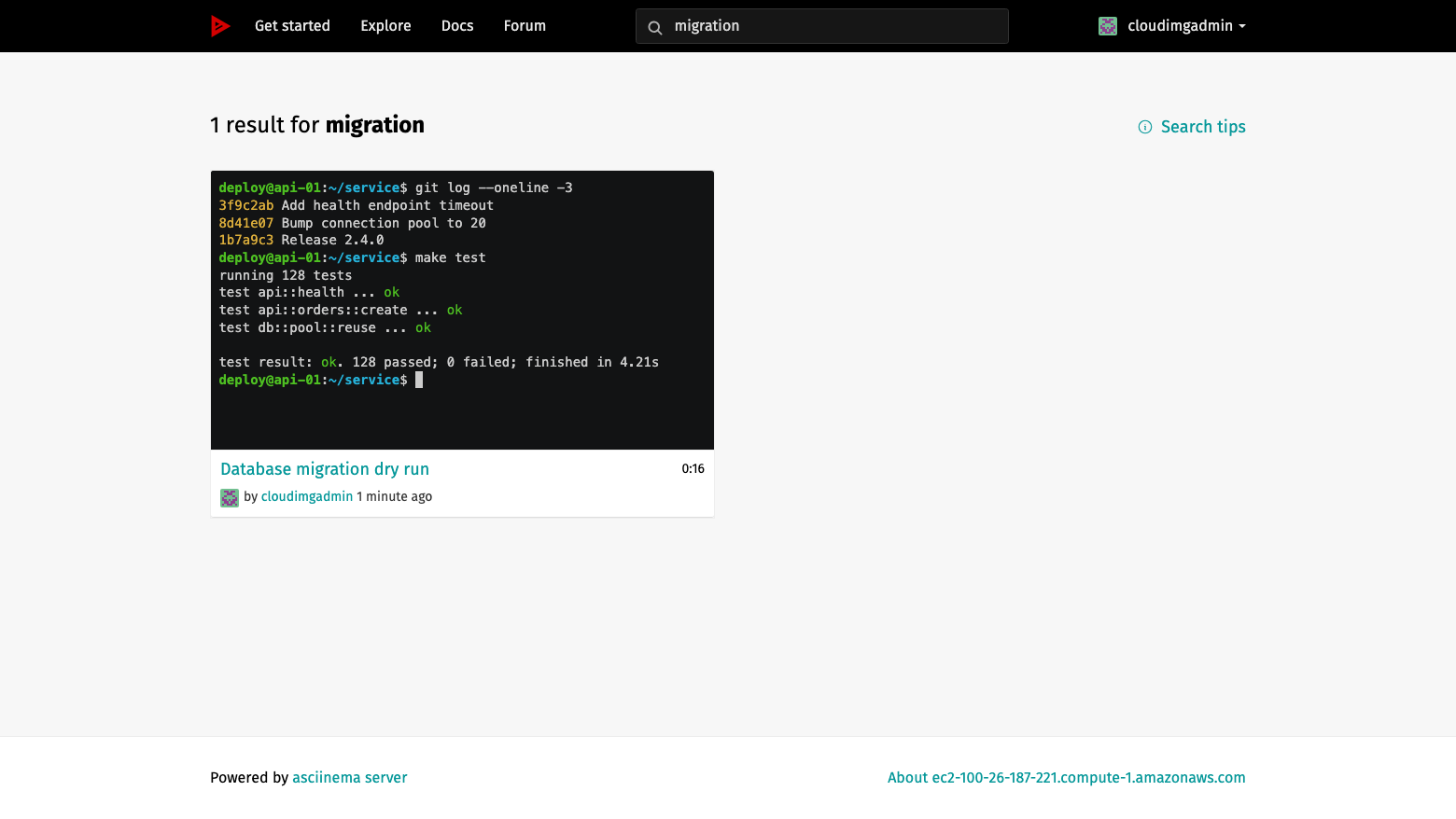1456x819 pixels.
Task: Open the Docs menu item
Action: pyautogui.click(x=457, y=26)
